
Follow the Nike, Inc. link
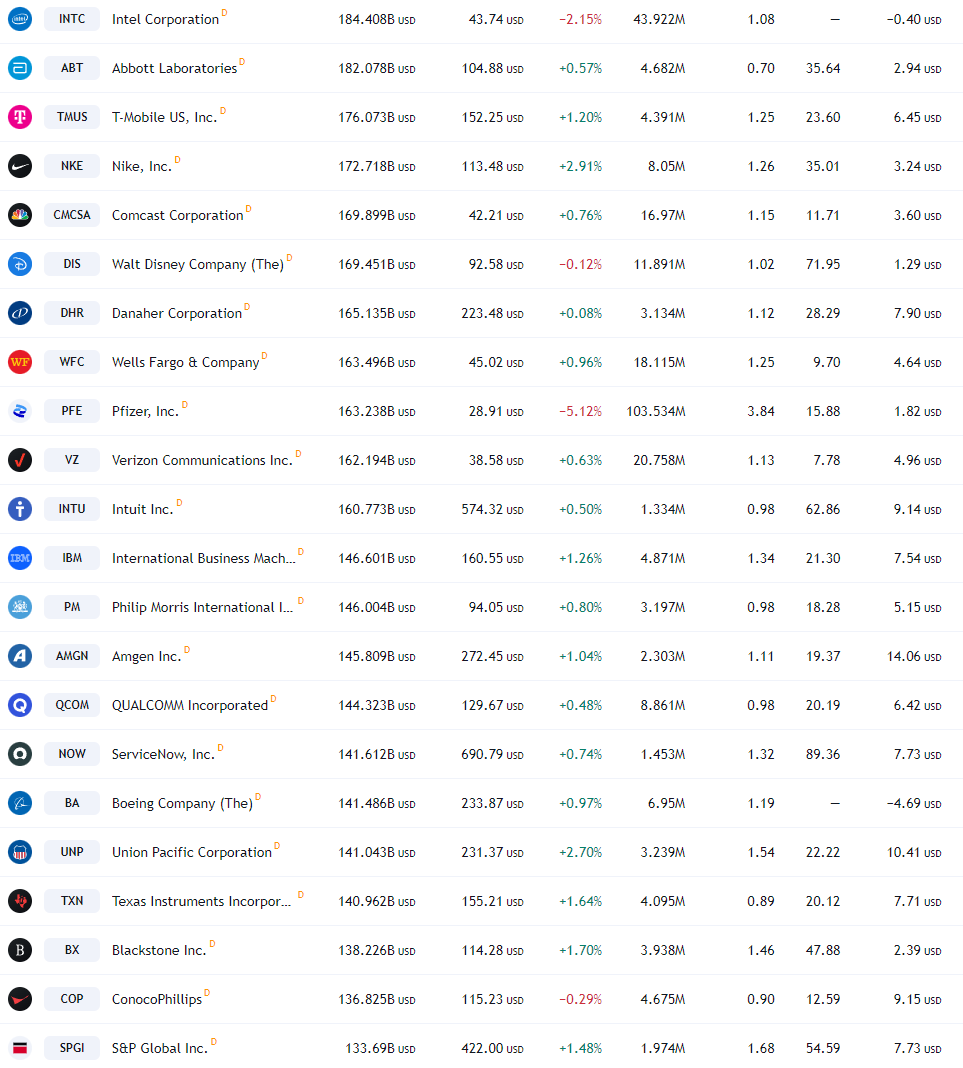click(142, 166)
